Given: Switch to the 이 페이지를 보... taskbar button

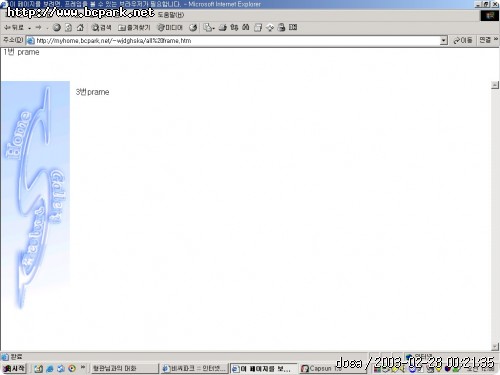Looking at the screenshot, I should [x=263, y=369].
